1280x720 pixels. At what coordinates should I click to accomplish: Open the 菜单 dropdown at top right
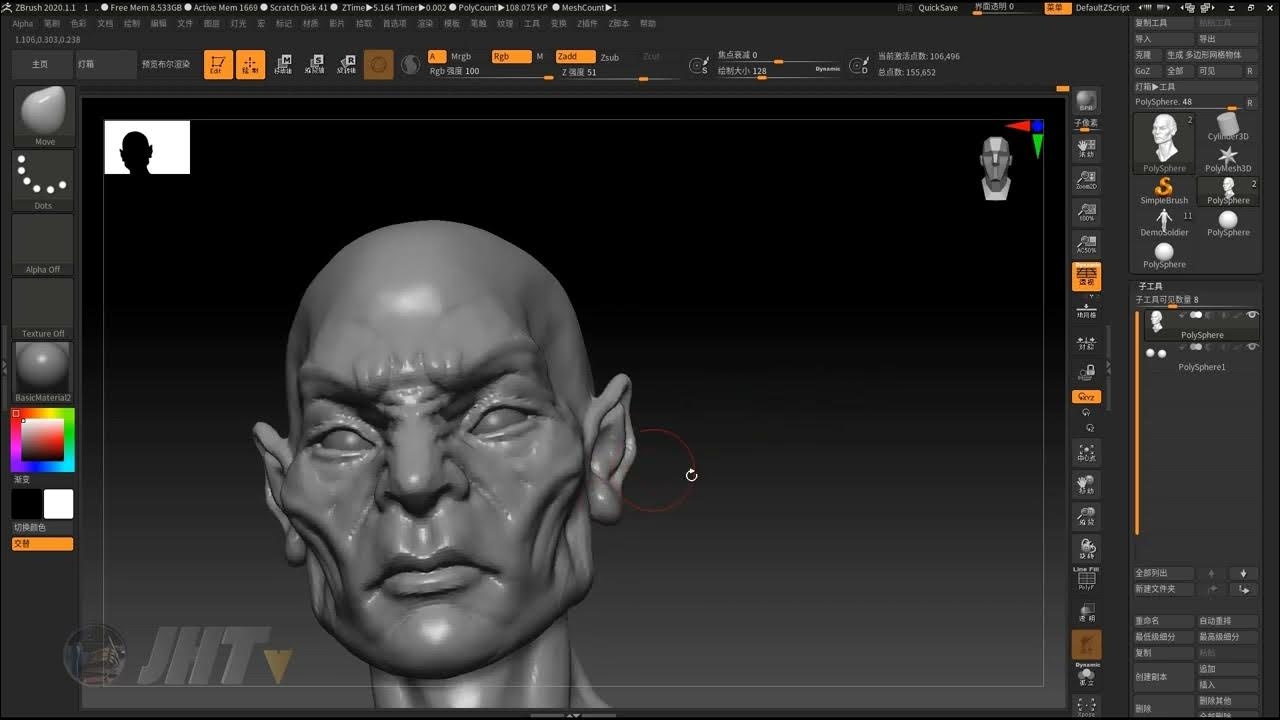point(1057,7)
